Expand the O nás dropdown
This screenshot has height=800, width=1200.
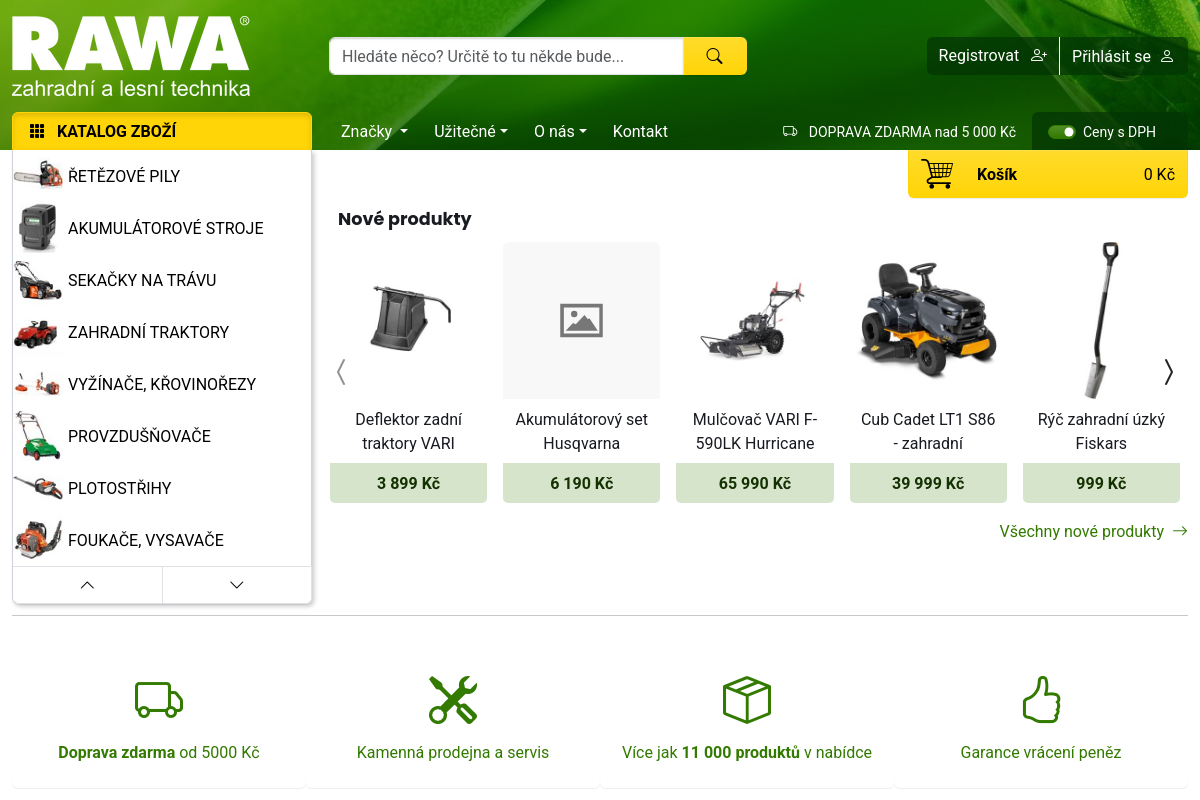click(x=560, y=131)
